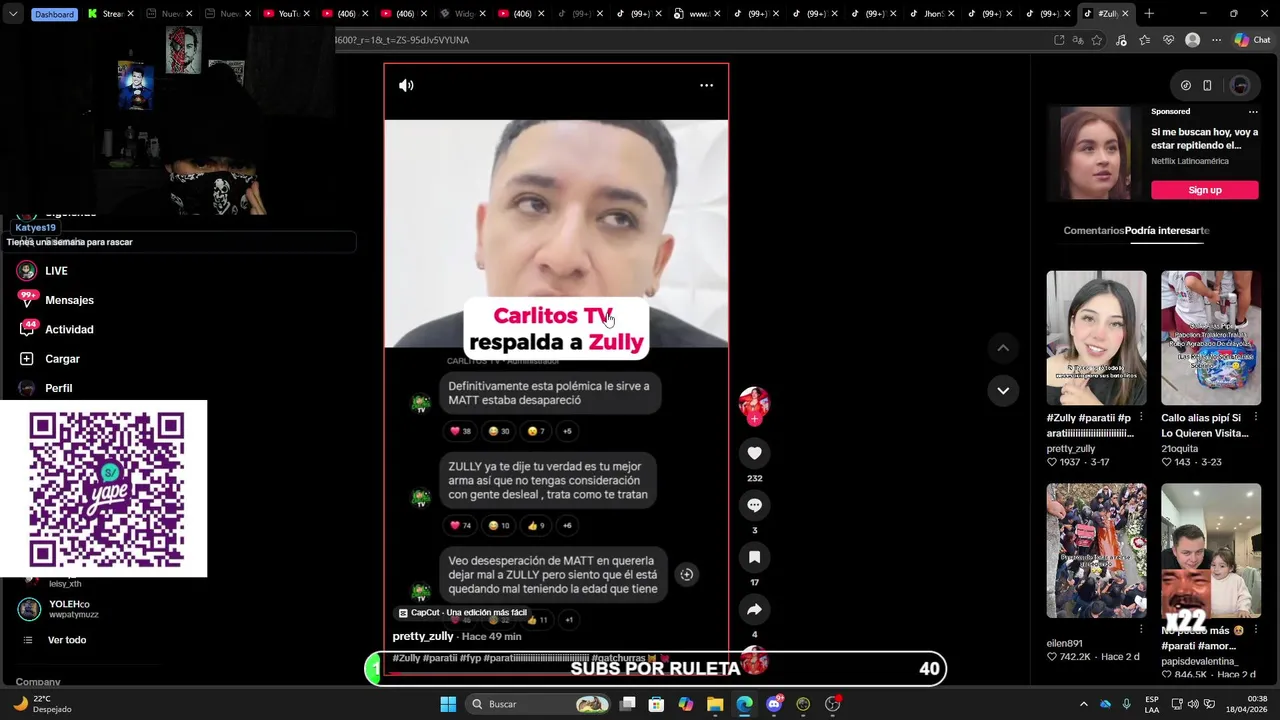Show hidden system tray icons chevron
The image size is (1280, 720).
pos(1083,704)
